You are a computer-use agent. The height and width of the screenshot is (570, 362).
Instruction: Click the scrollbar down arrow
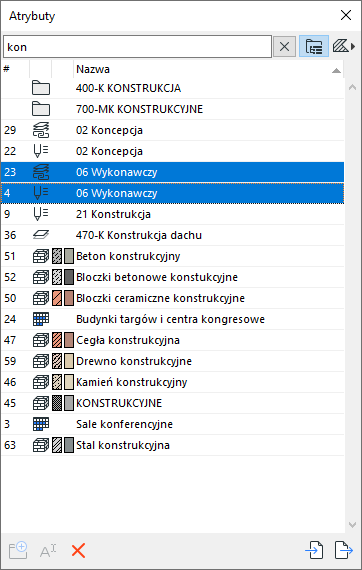(352, 525)
